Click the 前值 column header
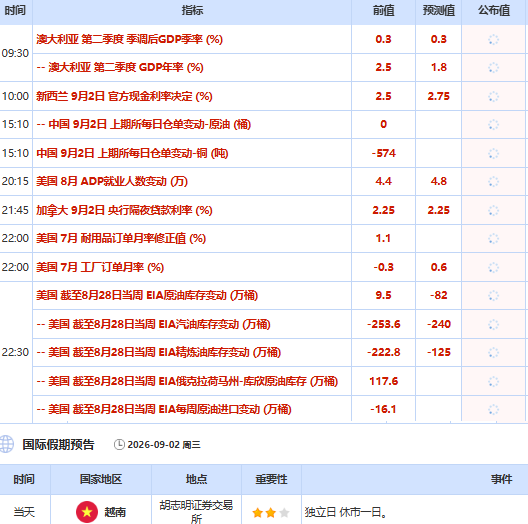The height and width of the screenshot is (524, 528). coord(384,10)
